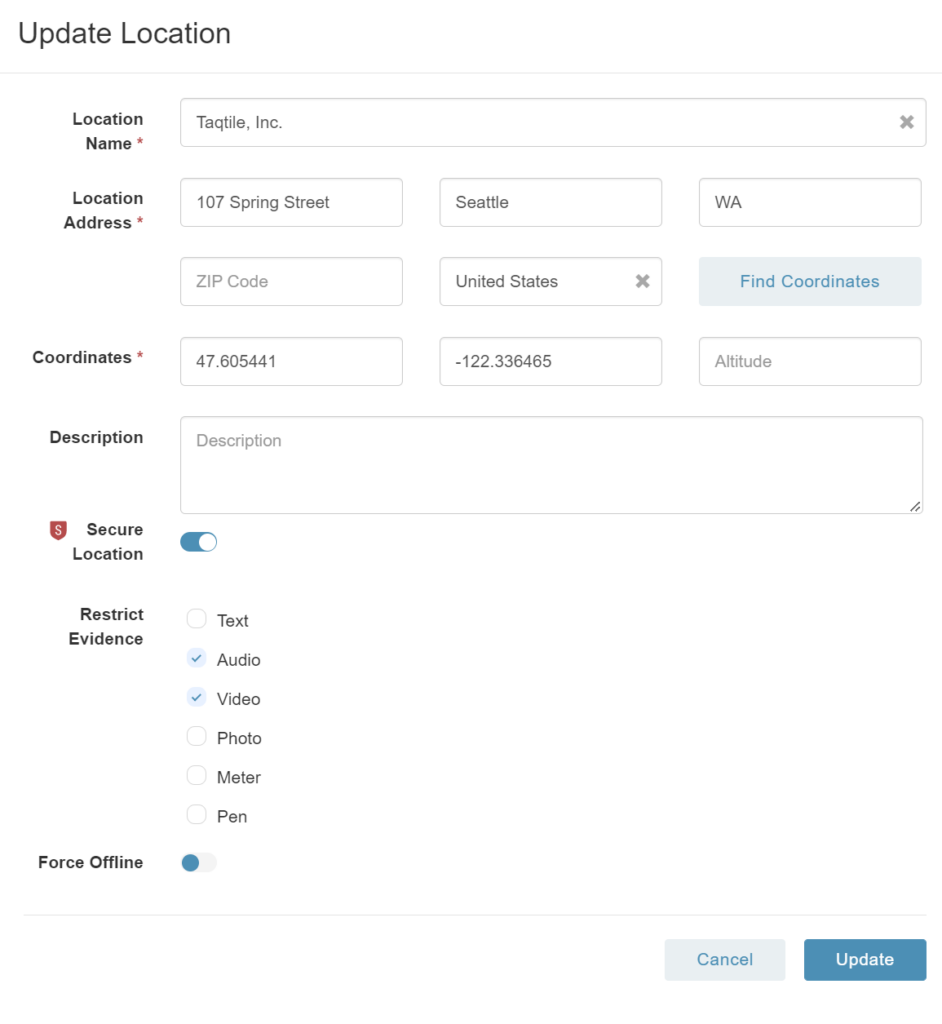Check the Text restrict evidence checkbox
942x1024 pixels.
tap(196, 619)
